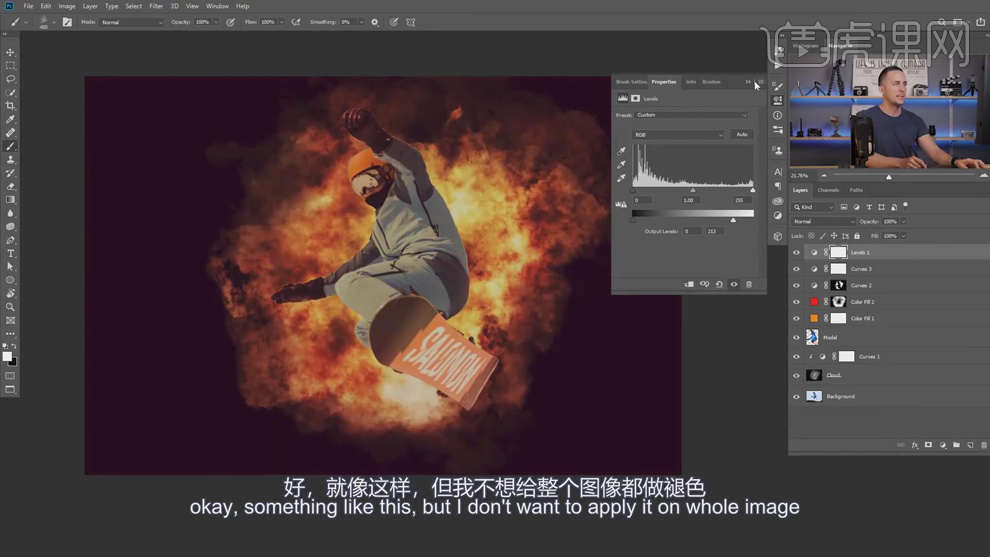
Task: Hide the Color Fill 2 layer
Action: [x=796, y=302]
